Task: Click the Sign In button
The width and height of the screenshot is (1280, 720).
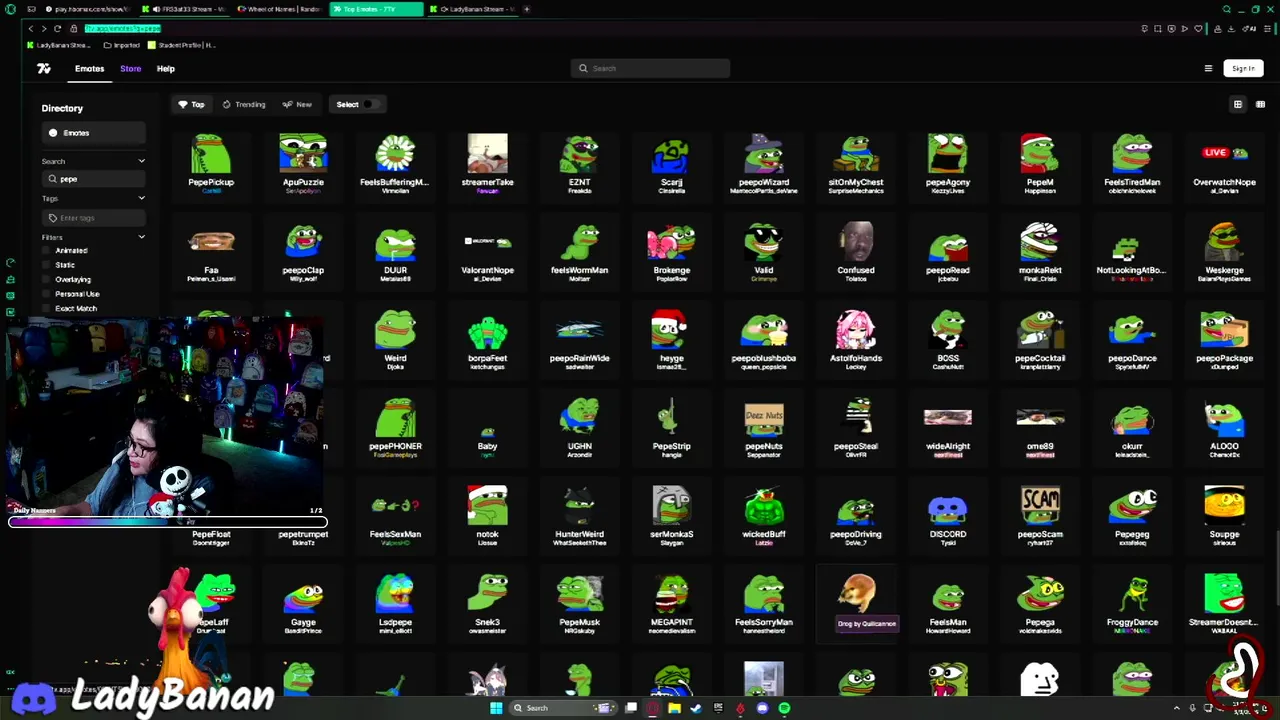Action: tap(1243, 69)
